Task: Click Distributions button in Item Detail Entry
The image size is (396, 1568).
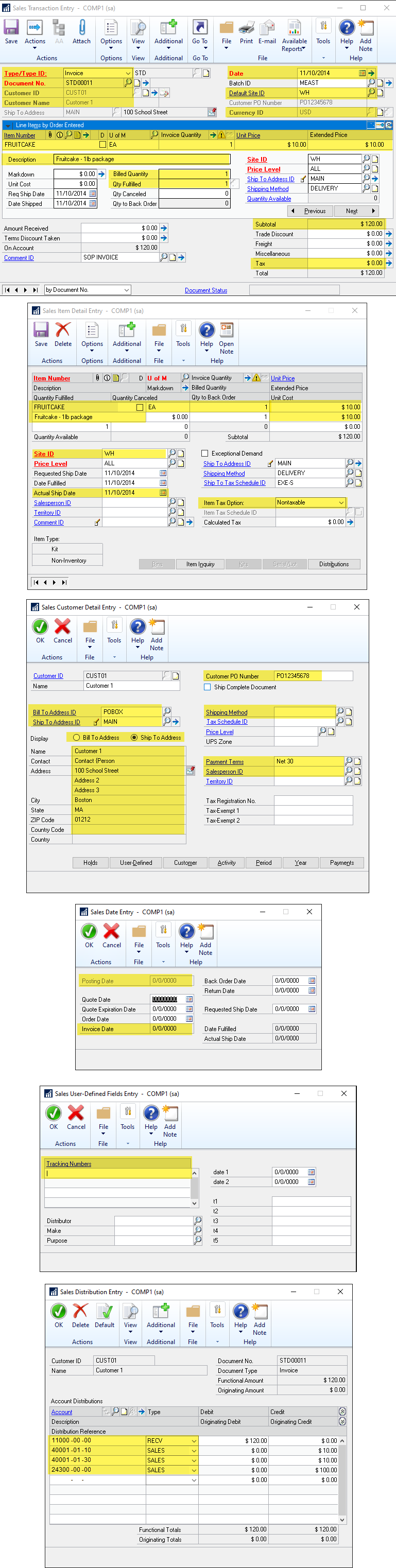Action: [334, 564]
